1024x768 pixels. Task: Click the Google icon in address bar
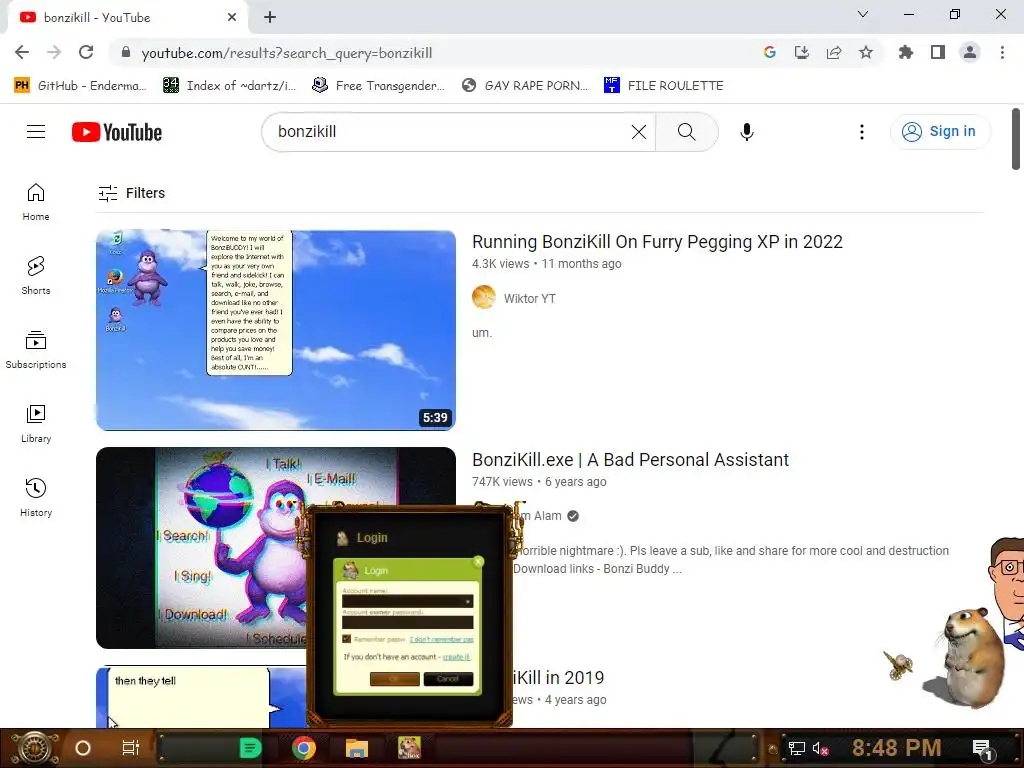pos(769,52)
